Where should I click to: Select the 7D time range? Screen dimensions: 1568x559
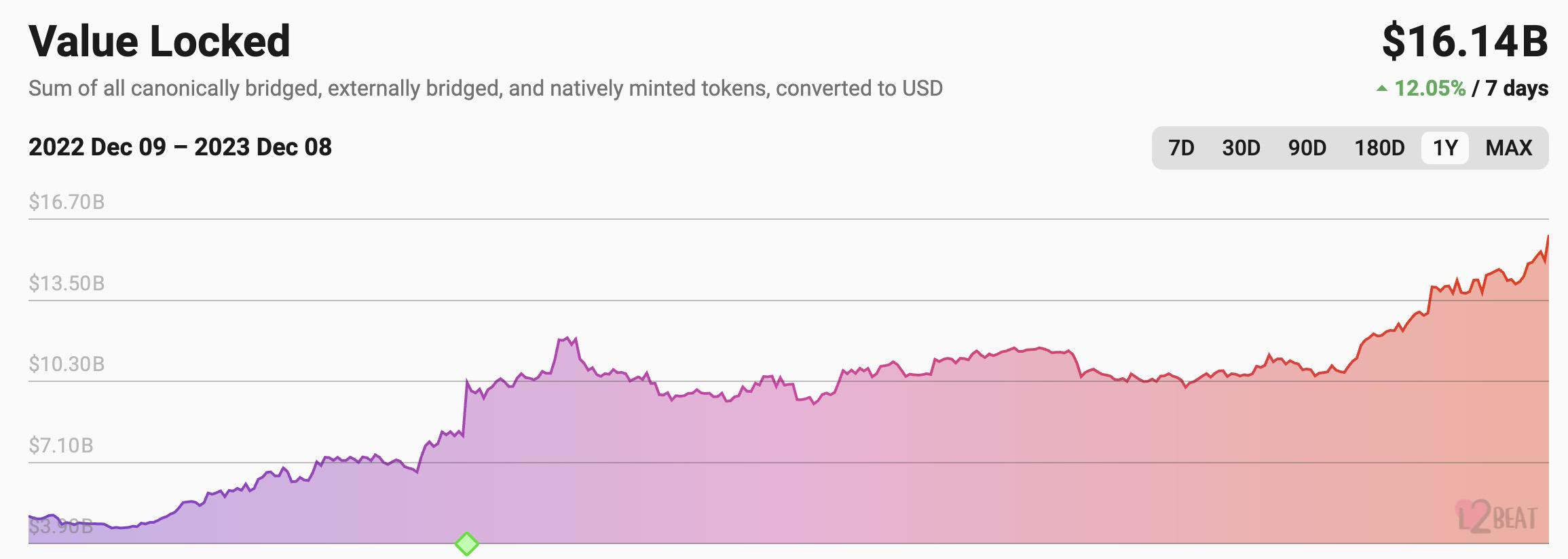point(1181,148)
